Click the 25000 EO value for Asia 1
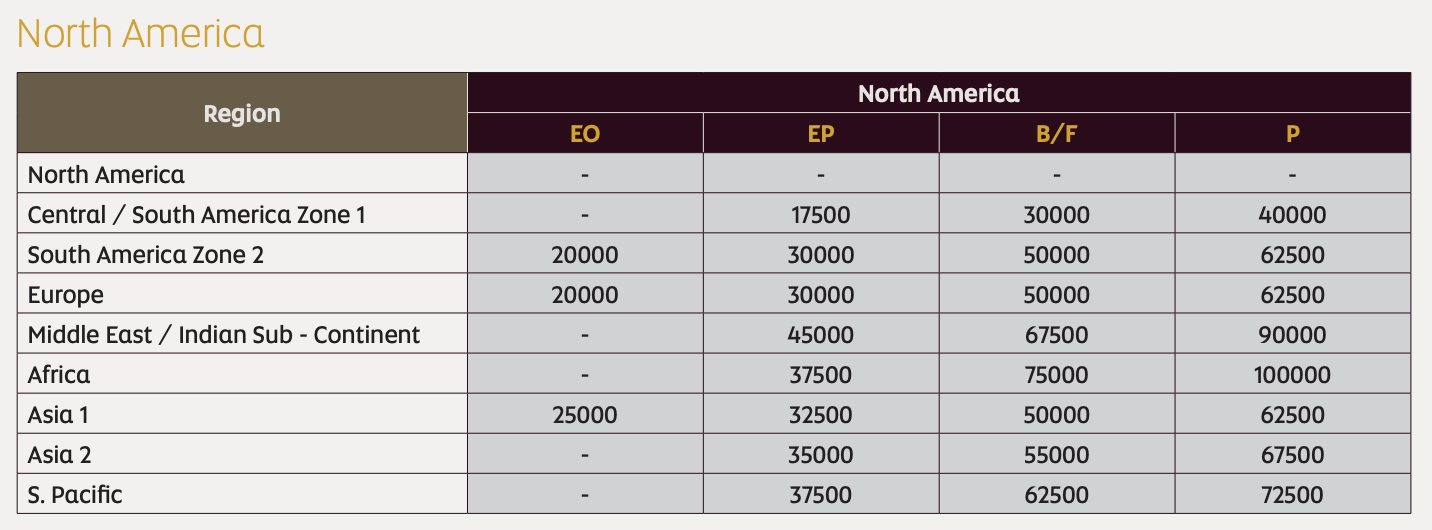Image resolution: width=1432 pixels, height=530 pixels. 584,415
